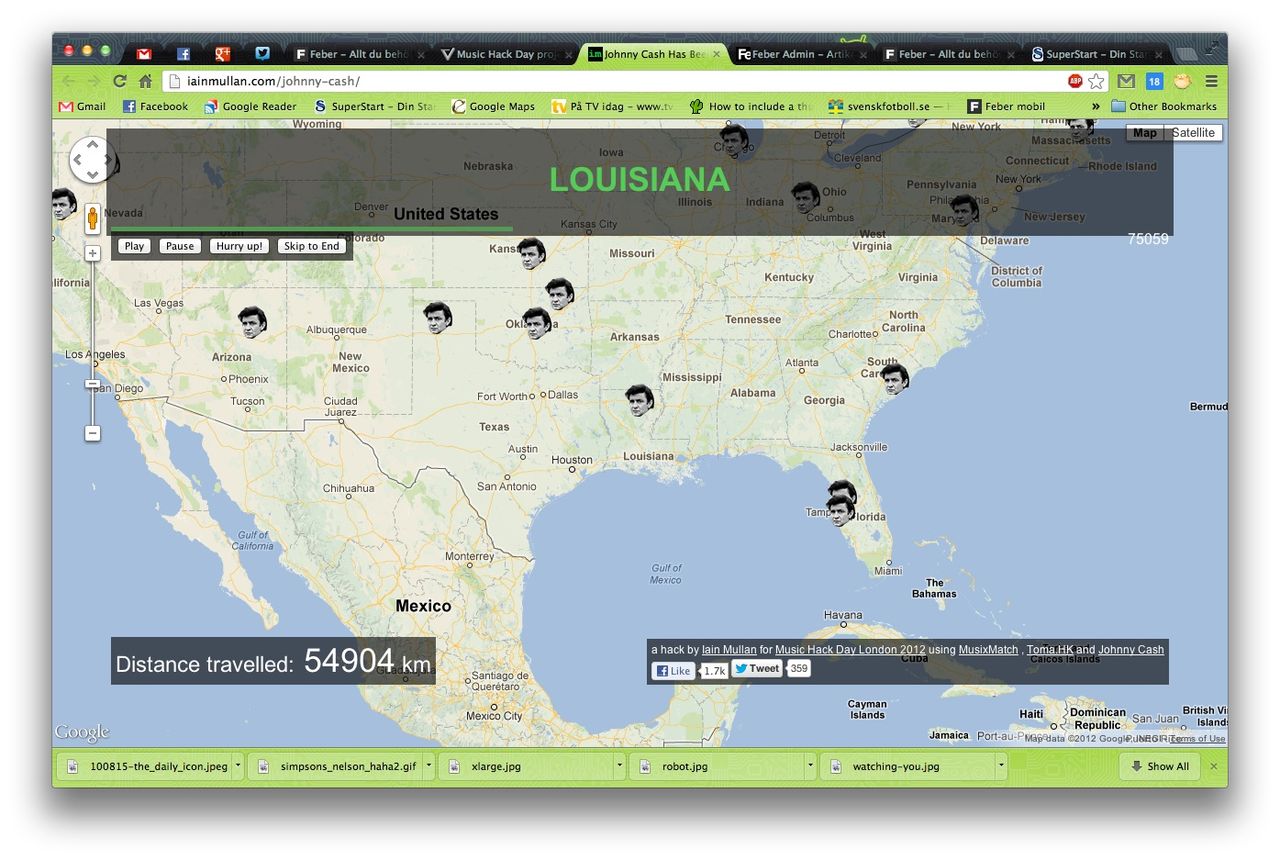The width and height of the screenshot is (1280, 860).
Task: Open the Google logo on the map
Action: pyautogui.click(x=82, y=733)
